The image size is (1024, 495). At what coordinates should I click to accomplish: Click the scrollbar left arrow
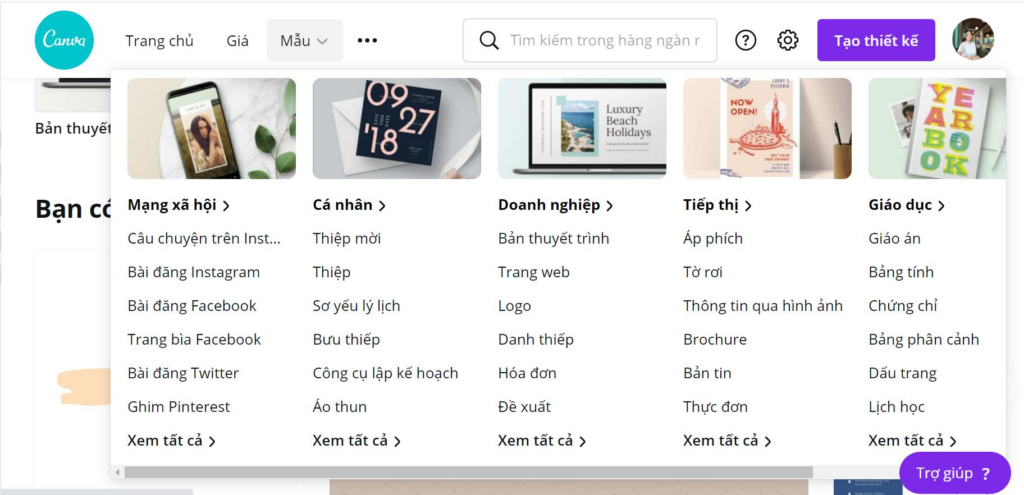[118, 472]
